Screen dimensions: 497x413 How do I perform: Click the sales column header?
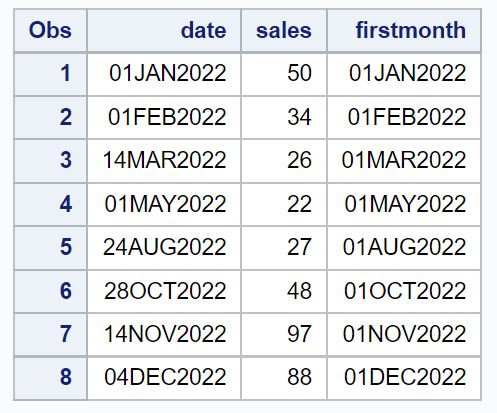coord(284,31)
